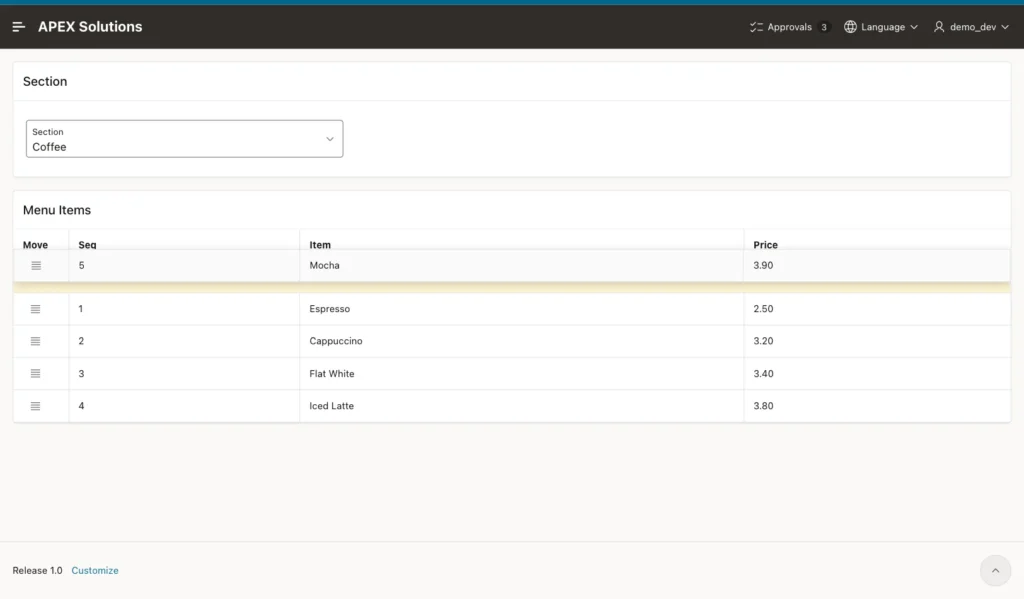This screenshot has width=1024, height=599.
Task: Click the price 3.40 cell
Action: 876,374
